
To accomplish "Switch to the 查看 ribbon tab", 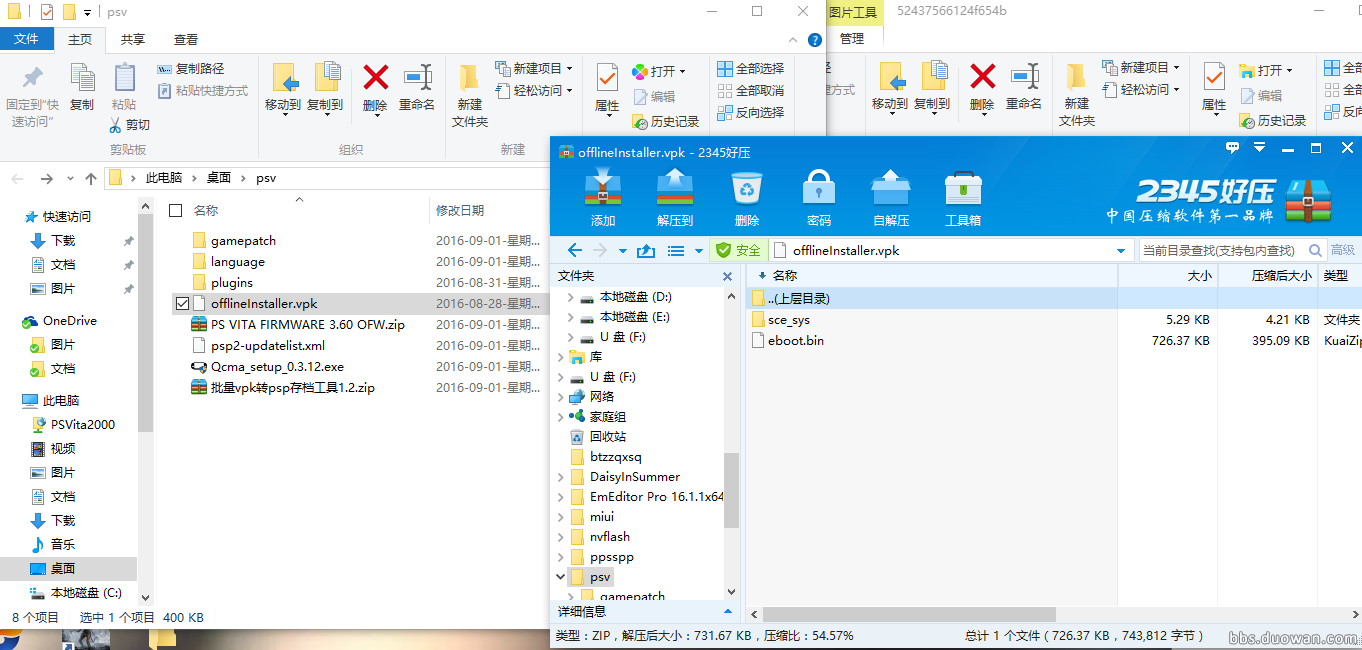I will (186, 39).
